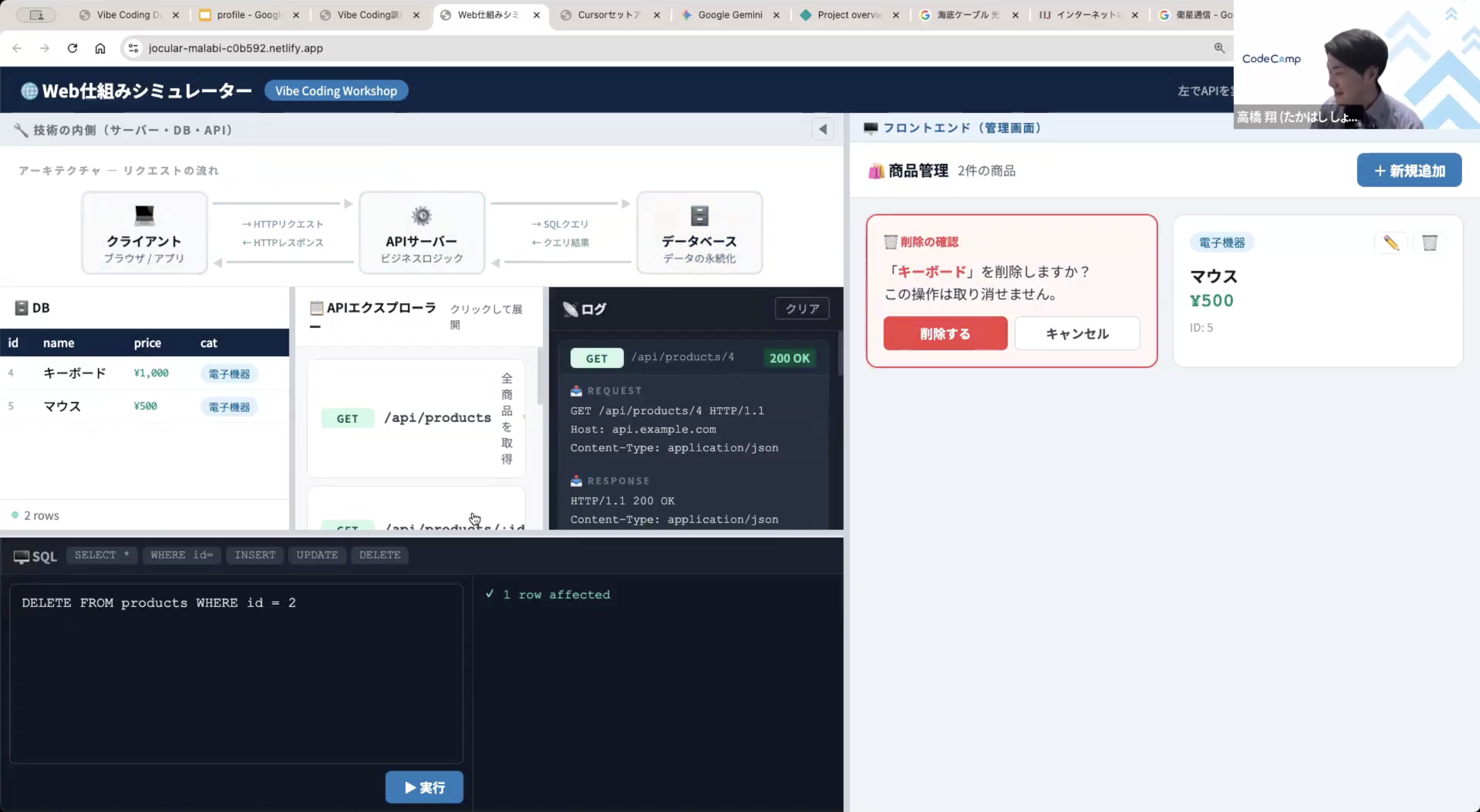Viewport: 1480px width, 812px height.
Task: Expand the GET /api/products endpoint
Action: coord(416,418)
